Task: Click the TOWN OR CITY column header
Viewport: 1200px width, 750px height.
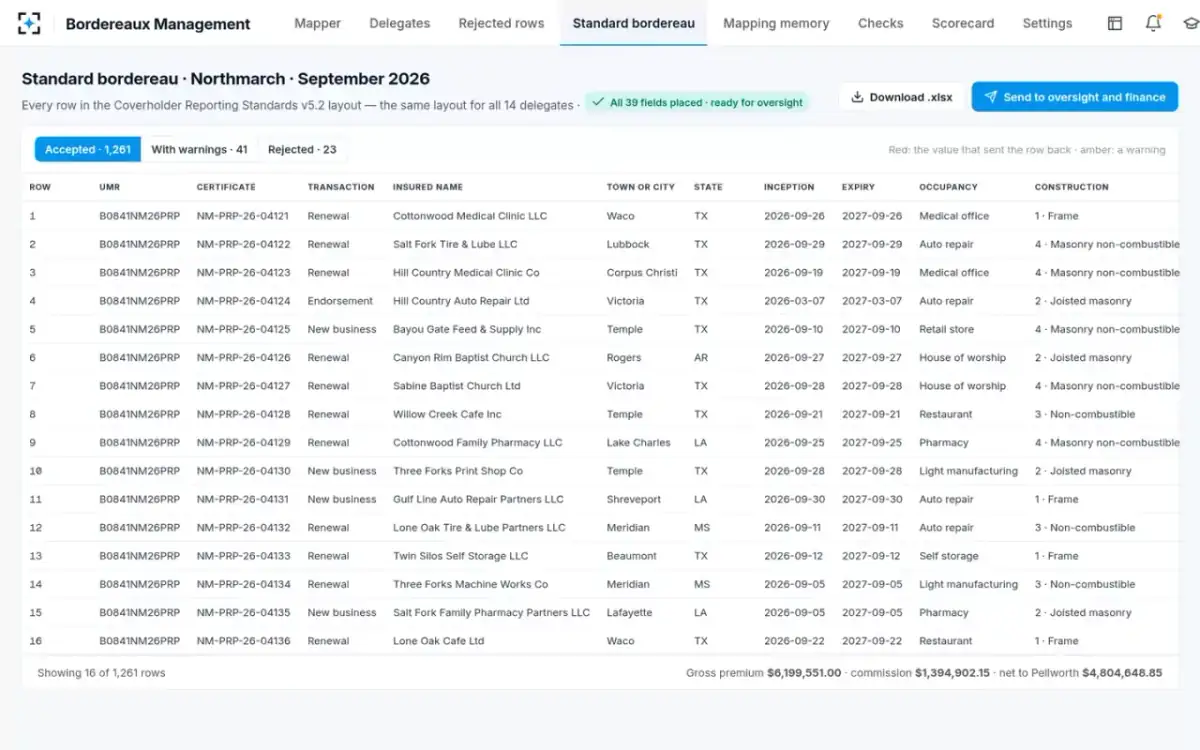Action: 641,187
